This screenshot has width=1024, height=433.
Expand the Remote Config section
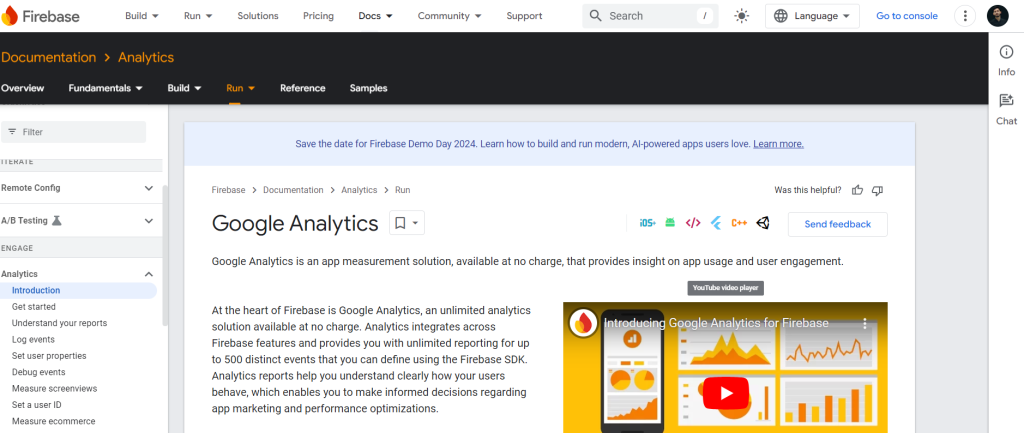click(149, 188)
